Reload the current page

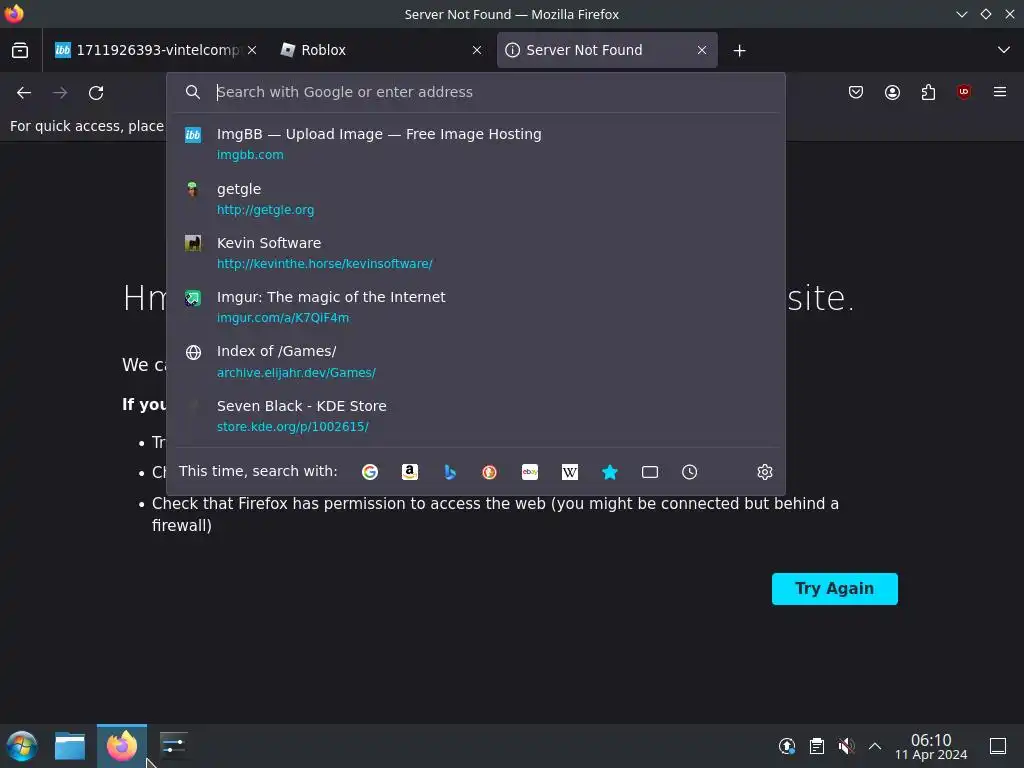[x=96, y=93]
